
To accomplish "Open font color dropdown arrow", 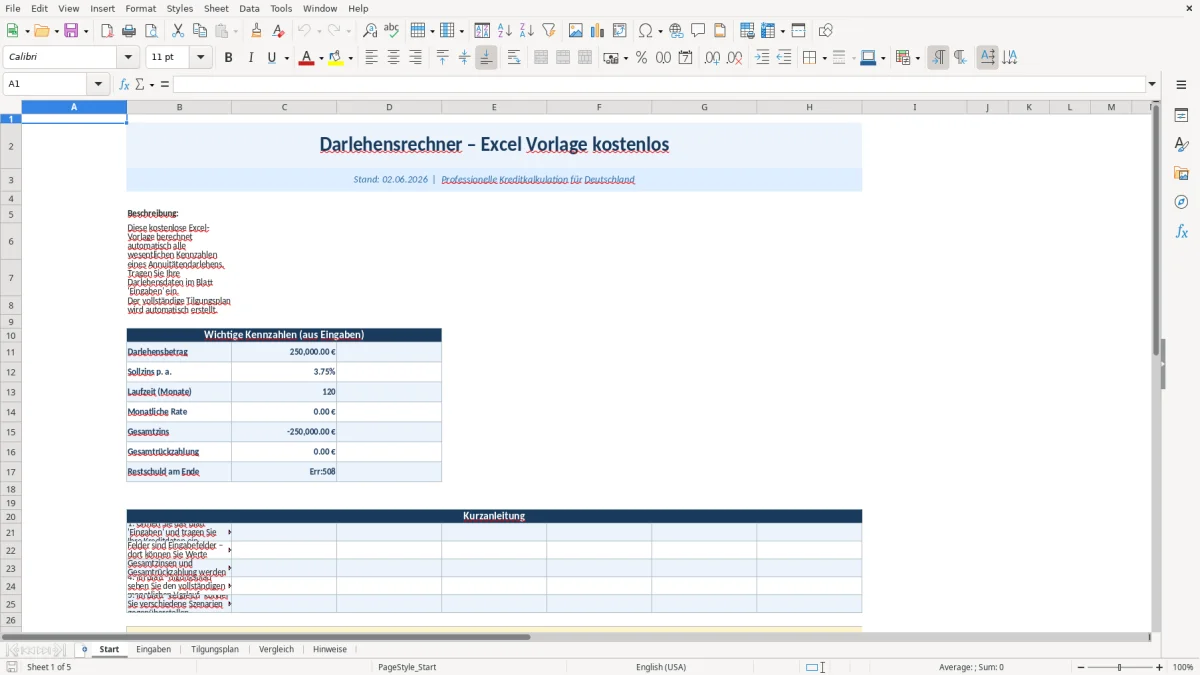I will point(321,58).
